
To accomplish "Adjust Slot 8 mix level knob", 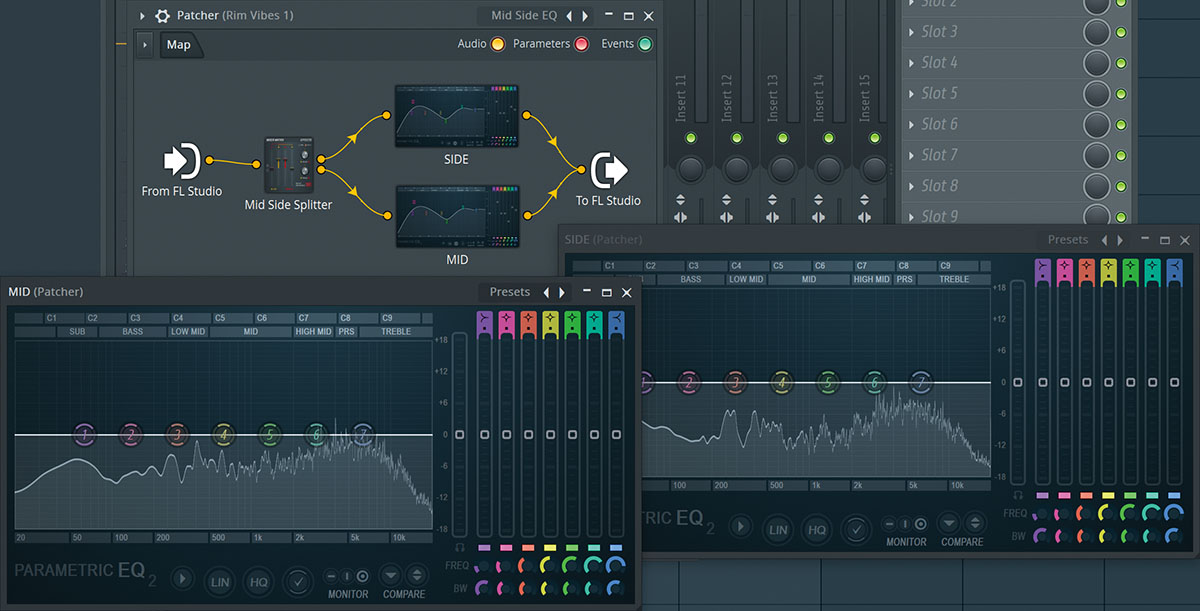I will (x=1097, y=187).
